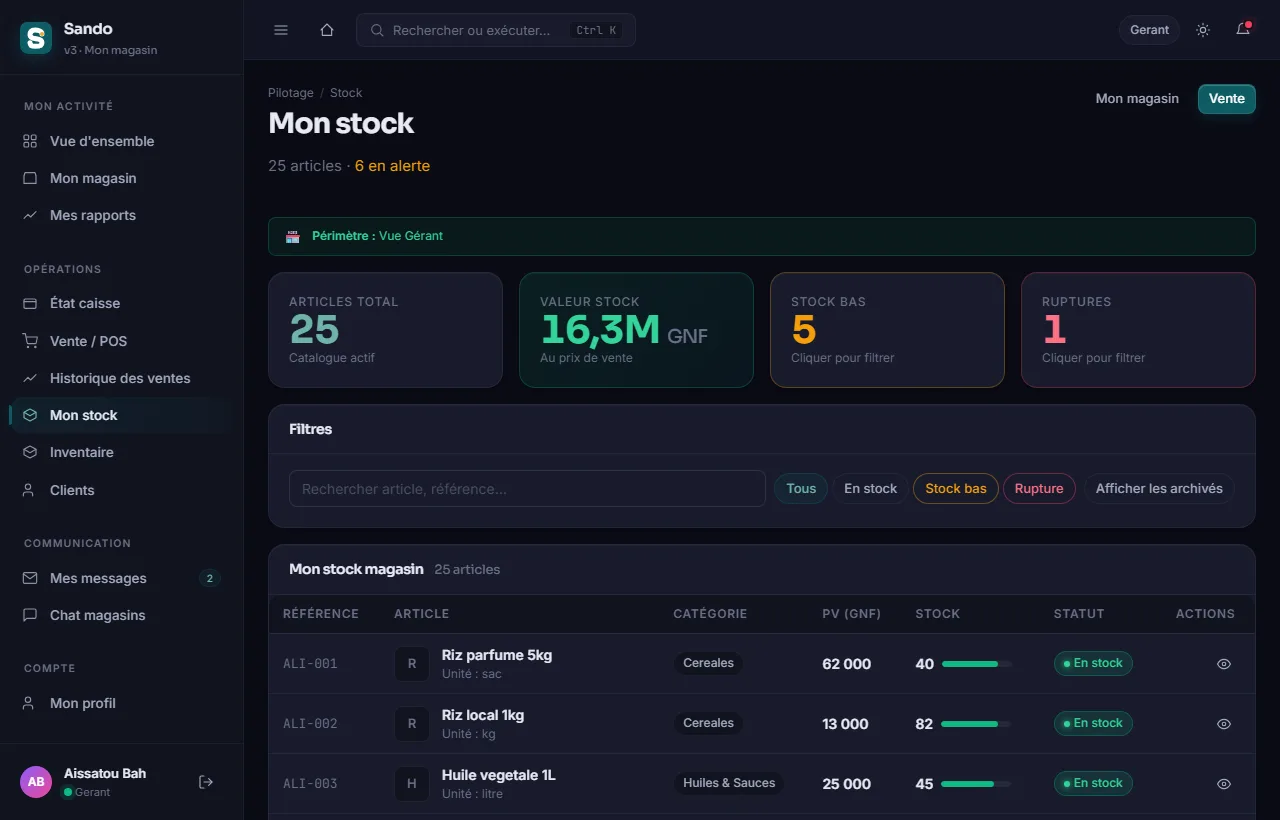This screenshot has height=820, width=1280.
Task: Click the Sando logo icon
Action: pyautogui.click(x=36, y=38)
